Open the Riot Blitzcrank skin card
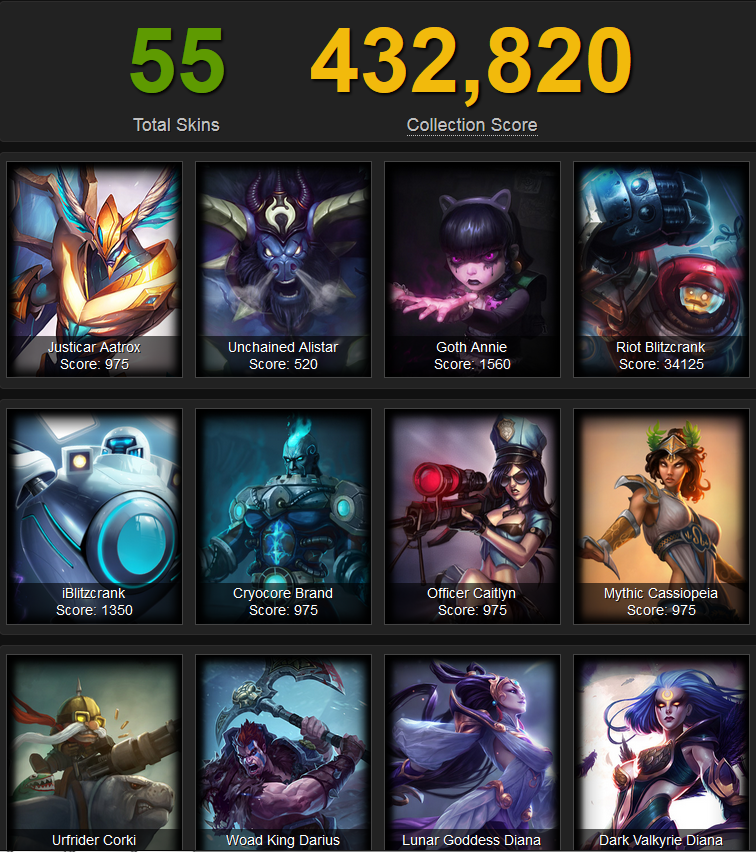 click(x=661, y=270)
